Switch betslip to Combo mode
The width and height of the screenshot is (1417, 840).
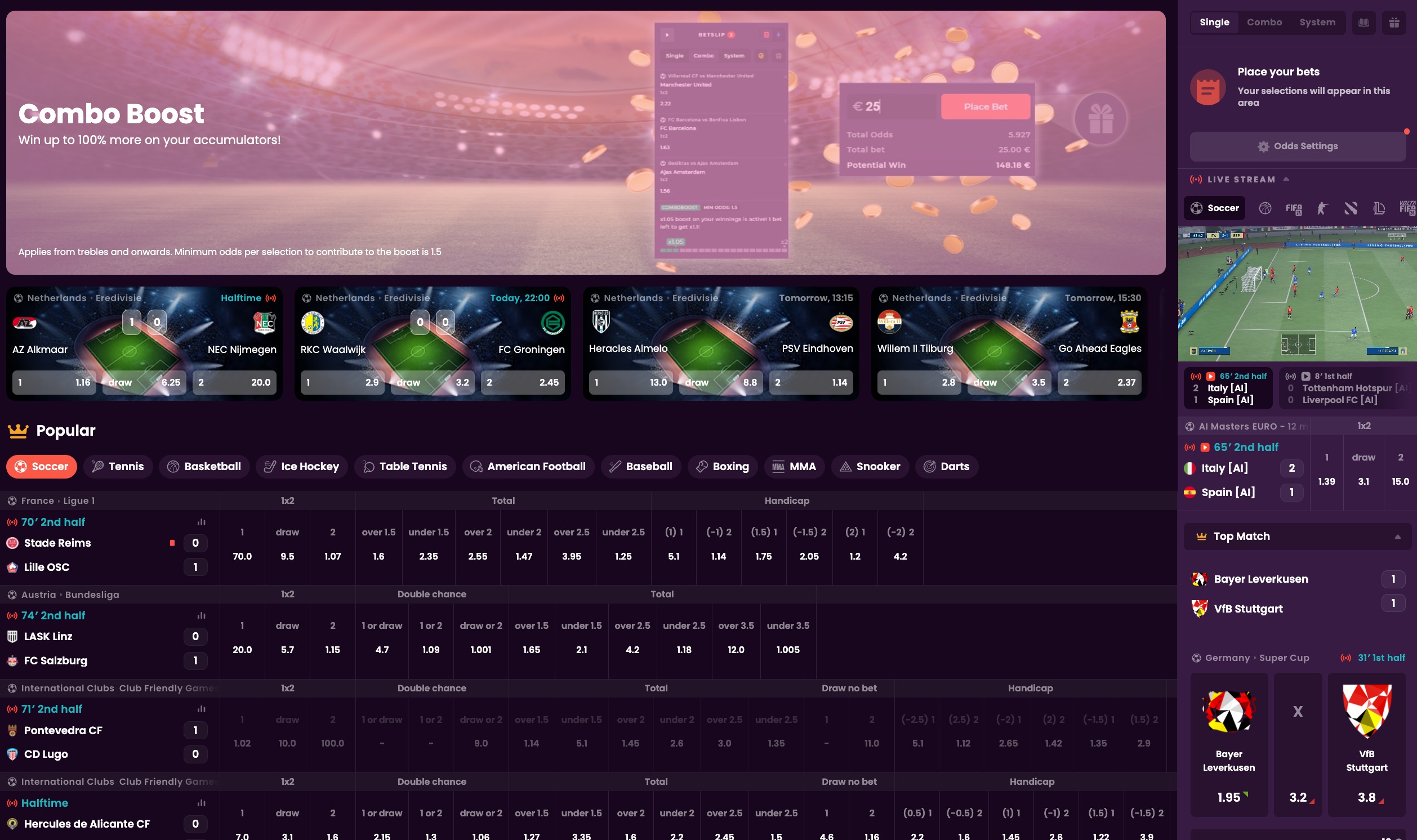pyautogui.click(x=1264, y=23)
